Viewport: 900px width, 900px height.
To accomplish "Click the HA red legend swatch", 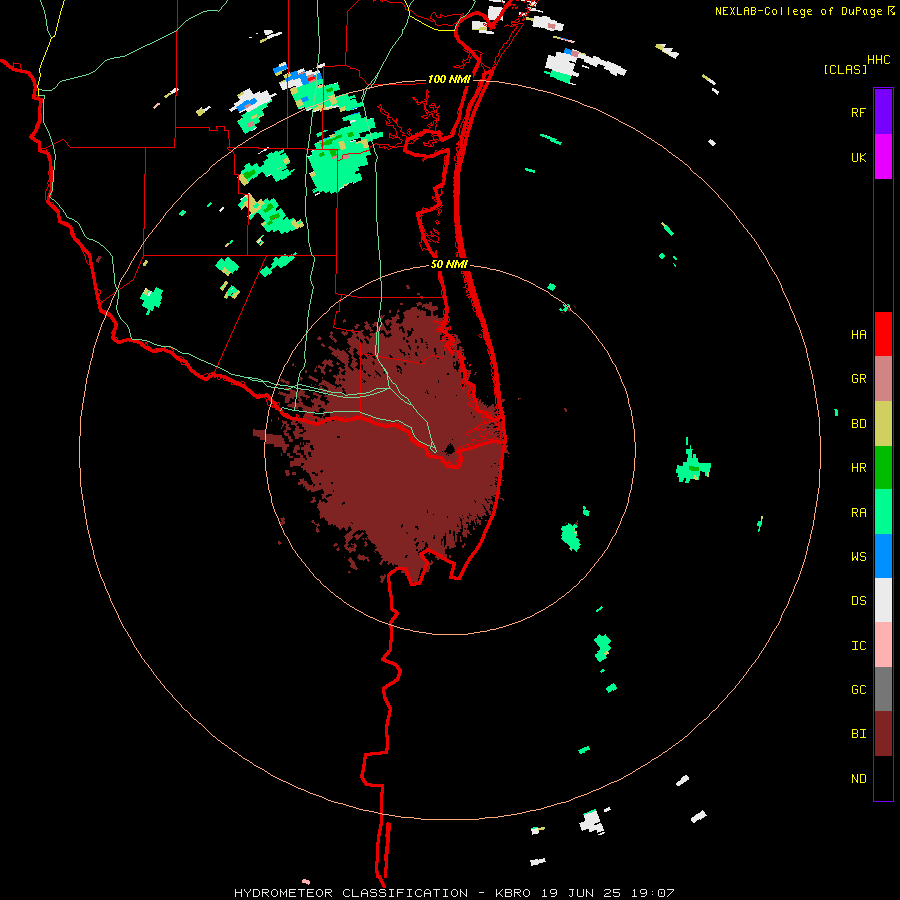I will [883, 334].
